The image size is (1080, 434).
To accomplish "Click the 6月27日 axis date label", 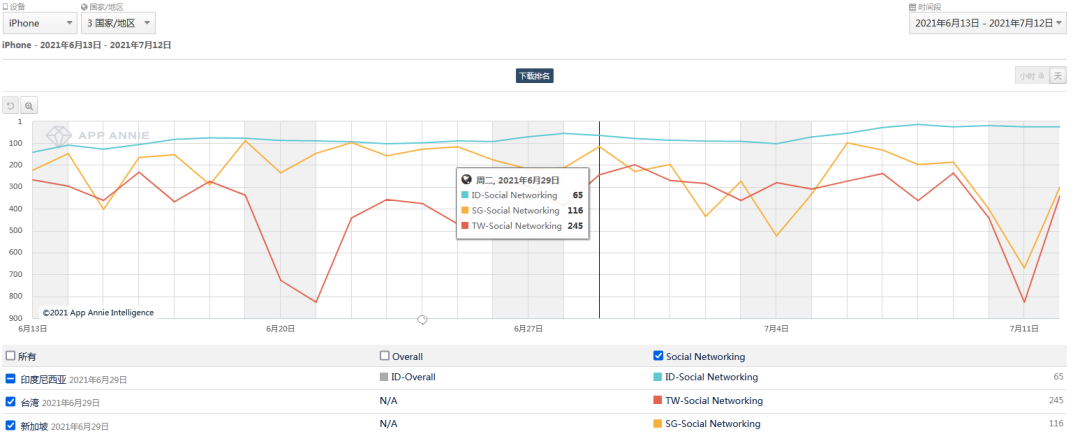I will tap(528, 329).
